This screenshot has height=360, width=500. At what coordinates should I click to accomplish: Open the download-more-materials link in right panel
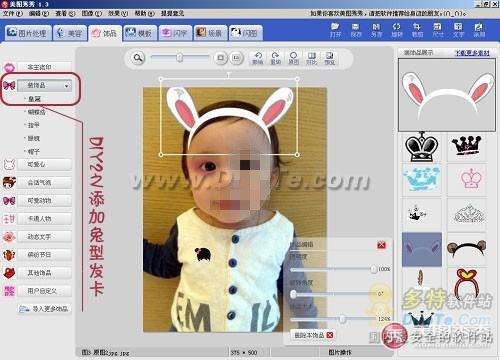pyautogui.click(x=472, y=53)
